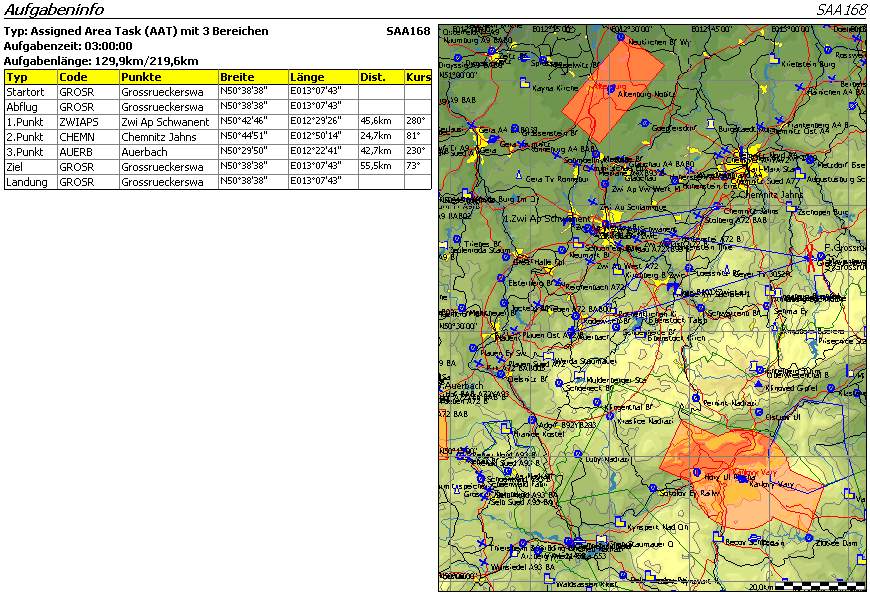Click the Kurs column header
Screen dimensions: 870x596
click(418, 77)
